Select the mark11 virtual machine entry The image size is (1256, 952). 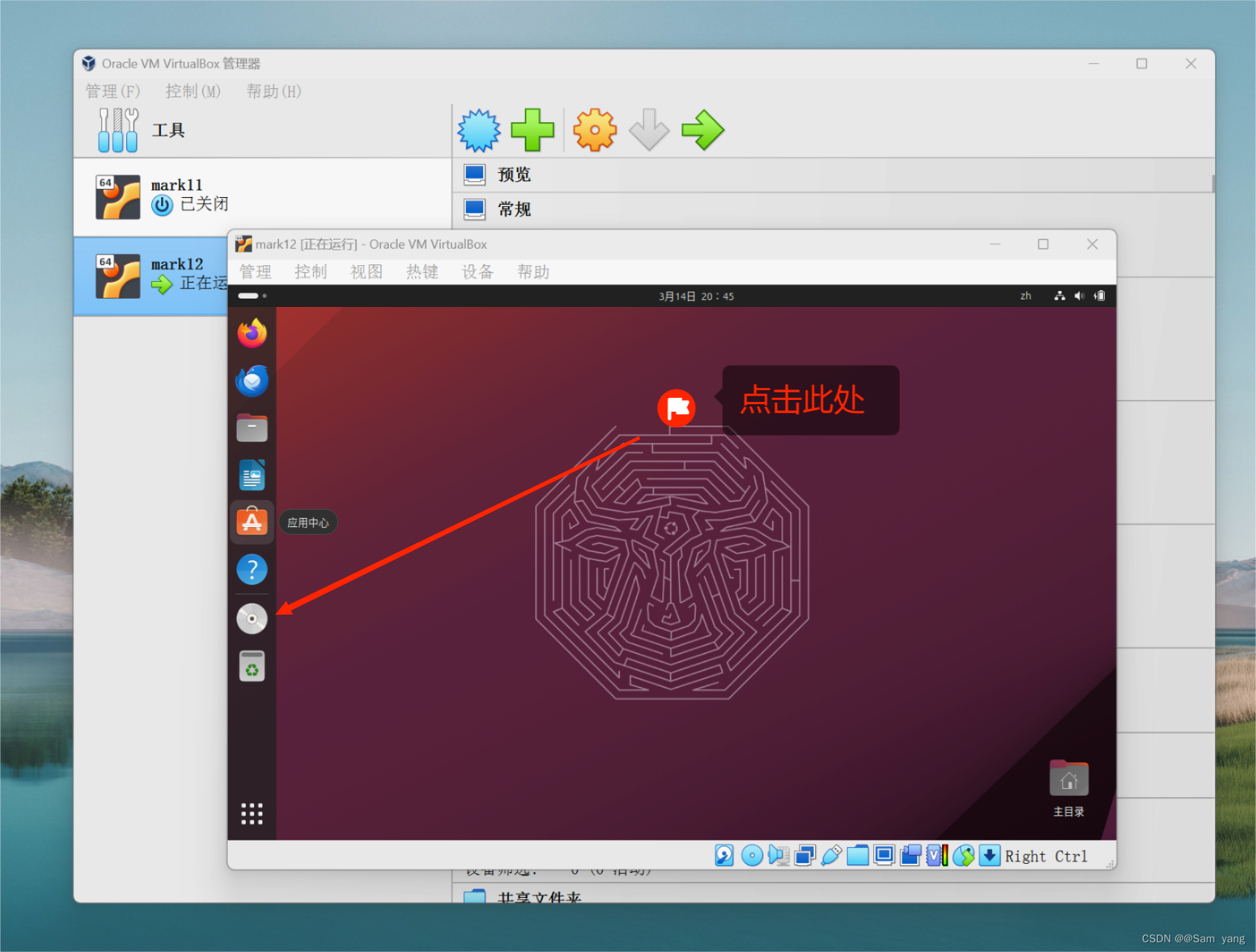point(262,197)
